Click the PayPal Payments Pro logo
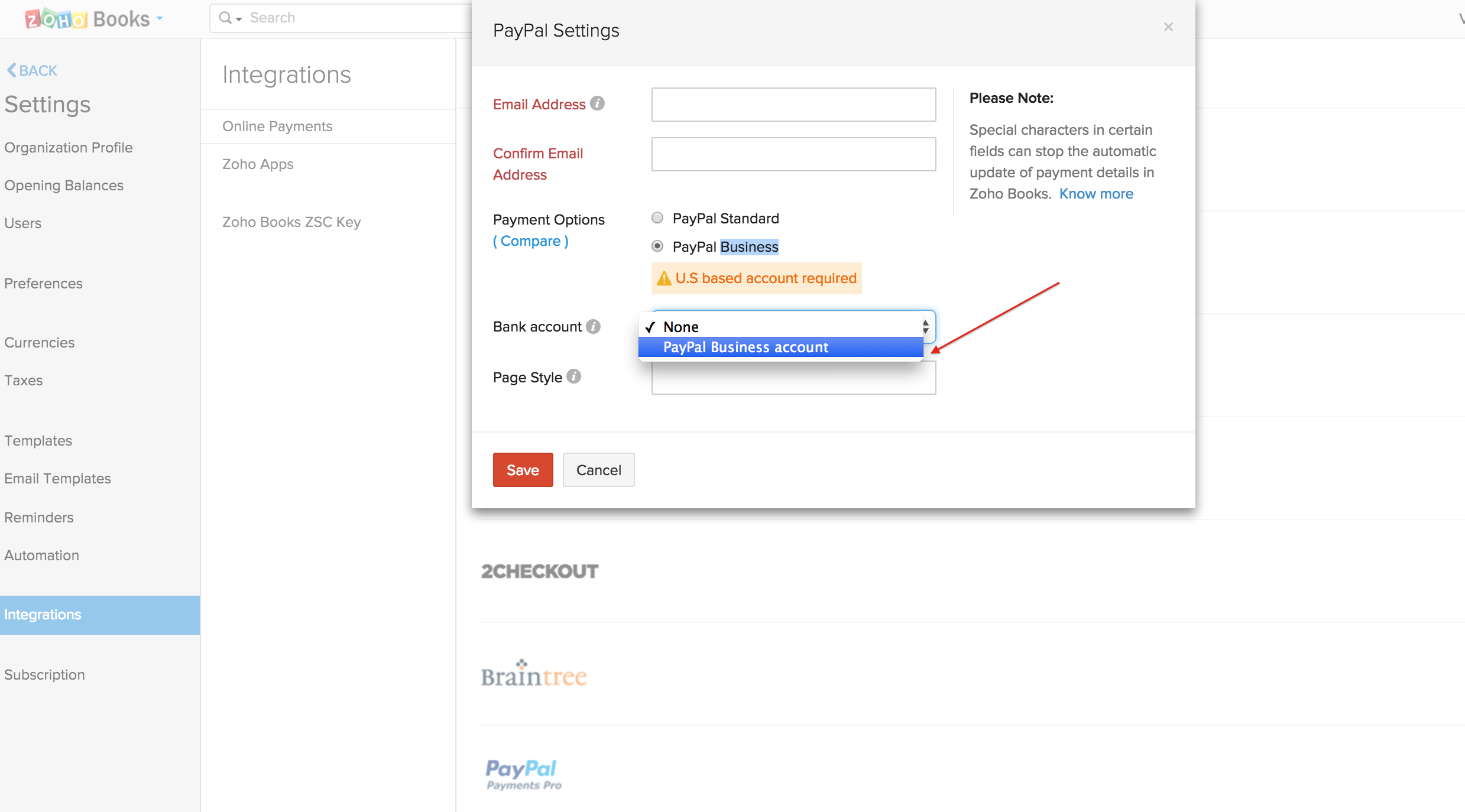 point(523,774)
